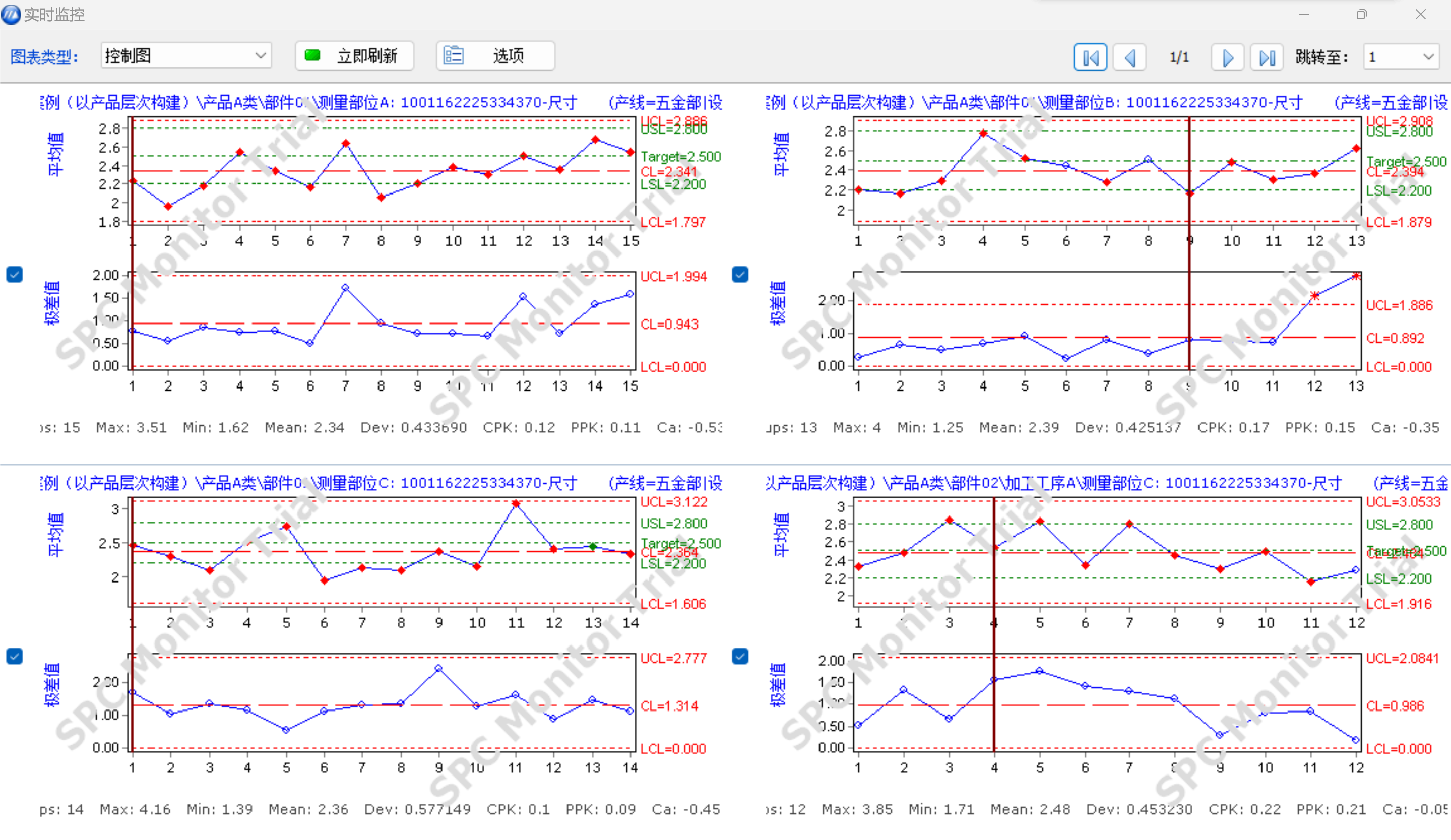This screenshot has width=1451, height=840.
Task: Click the 1/1 page indicator
Action: (x=1179, y=57)
